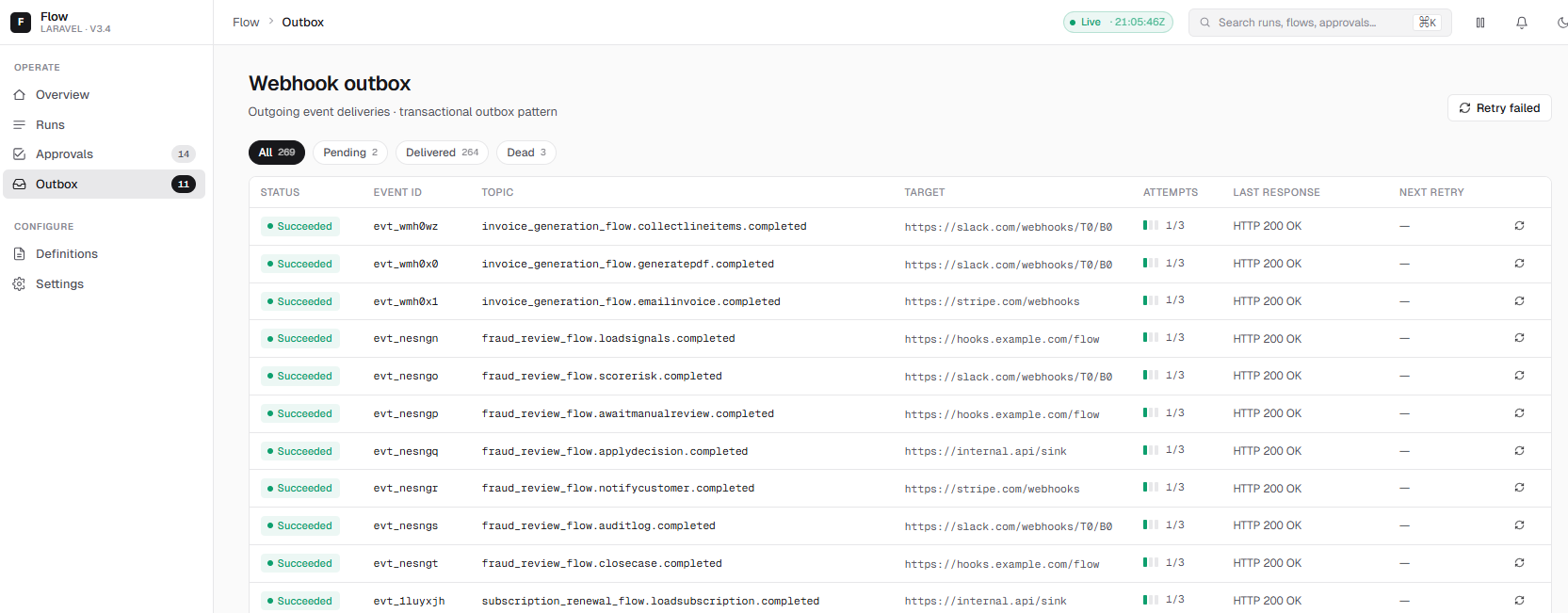Click event ID evt_wmh0x0
Image resolution: width=1568 pixels, height=613 pixels.
click(x=406, y=265)
